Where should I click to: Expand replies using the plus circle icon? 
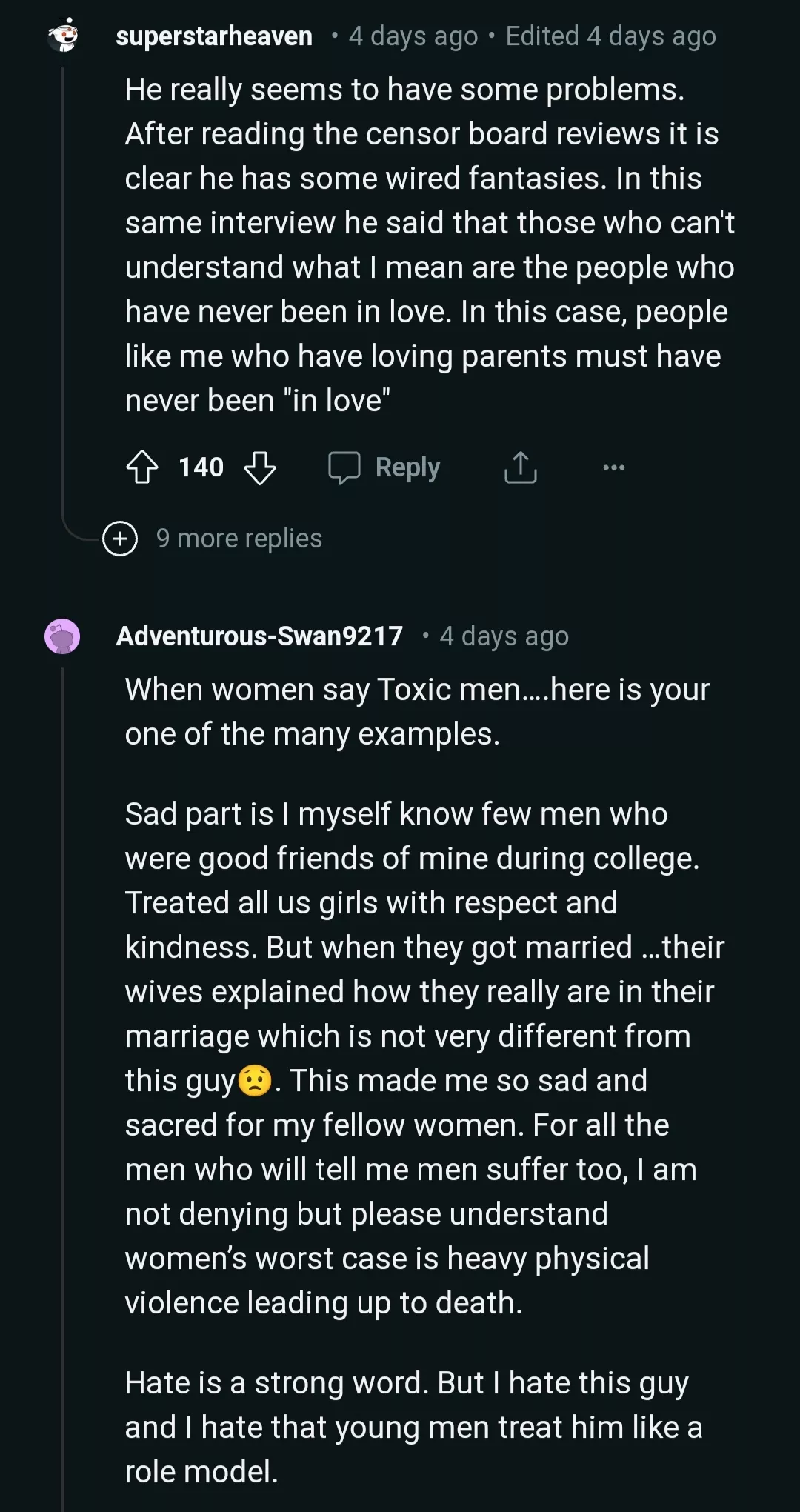[120, 539]
